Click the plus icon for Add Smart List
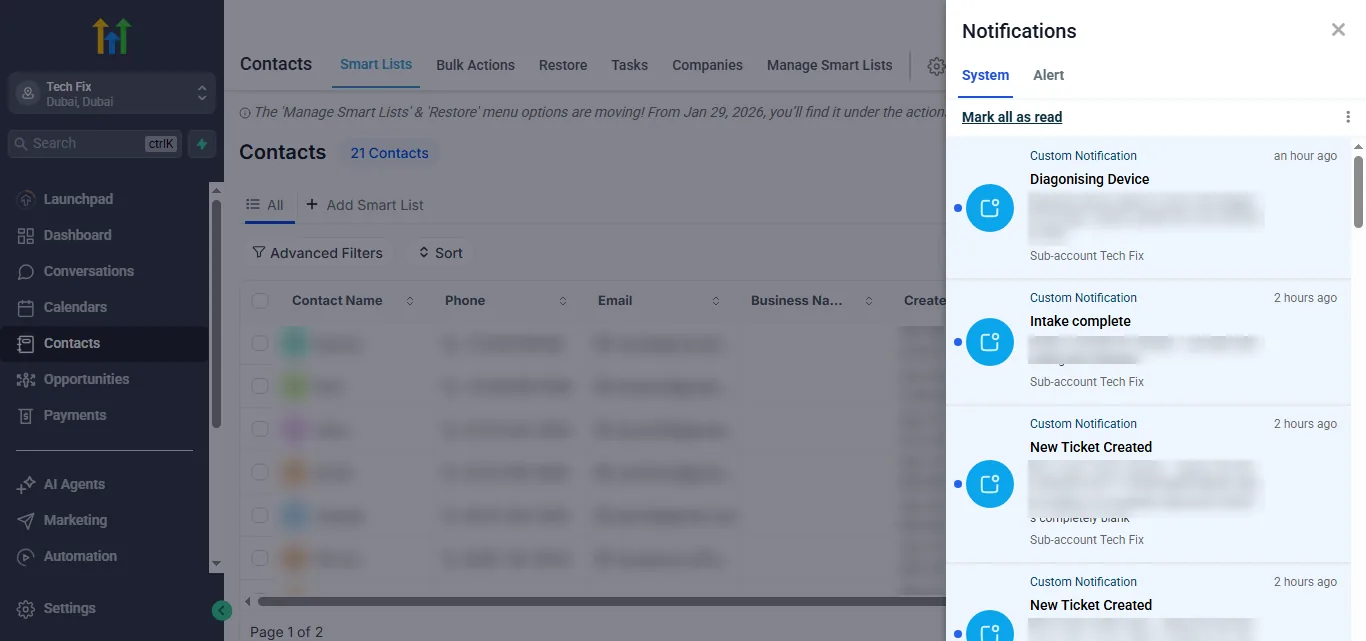 312,204
